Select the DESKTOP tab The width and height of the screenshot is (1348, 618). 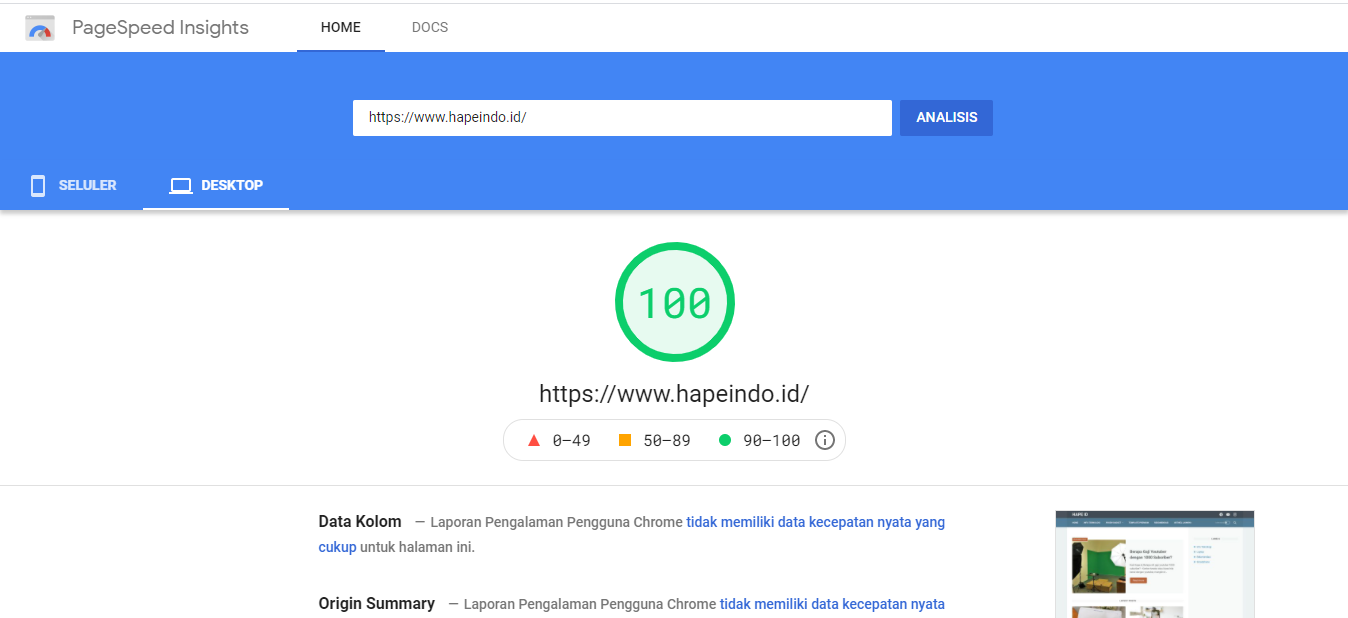(216, 185)
